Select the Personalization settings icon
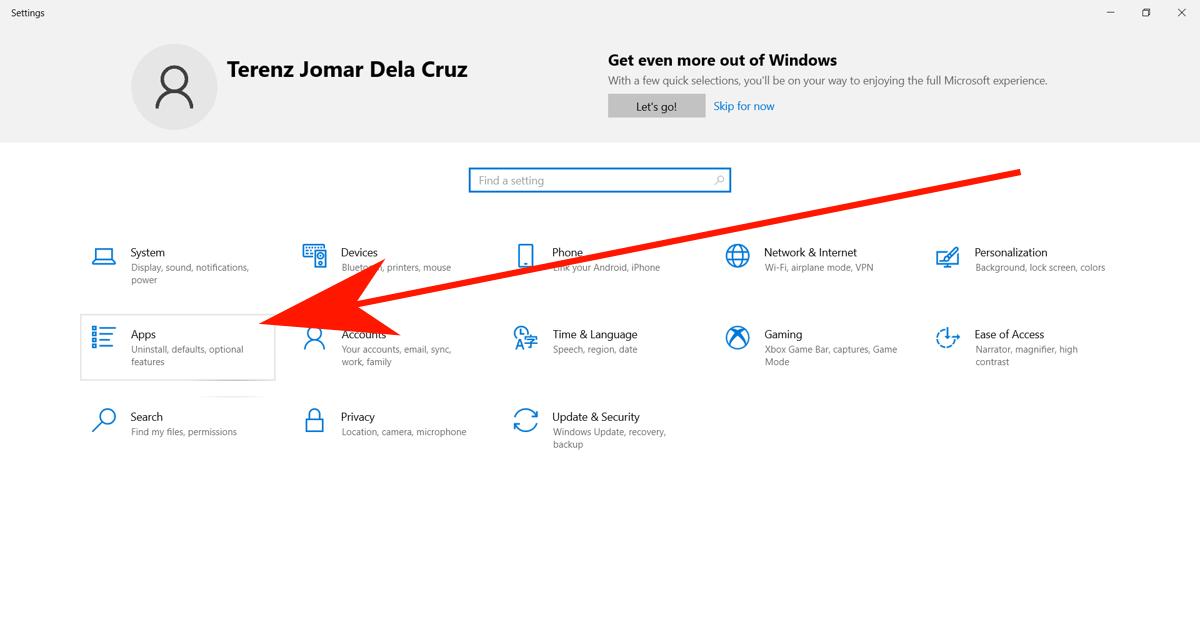 (x=946, y=256)
